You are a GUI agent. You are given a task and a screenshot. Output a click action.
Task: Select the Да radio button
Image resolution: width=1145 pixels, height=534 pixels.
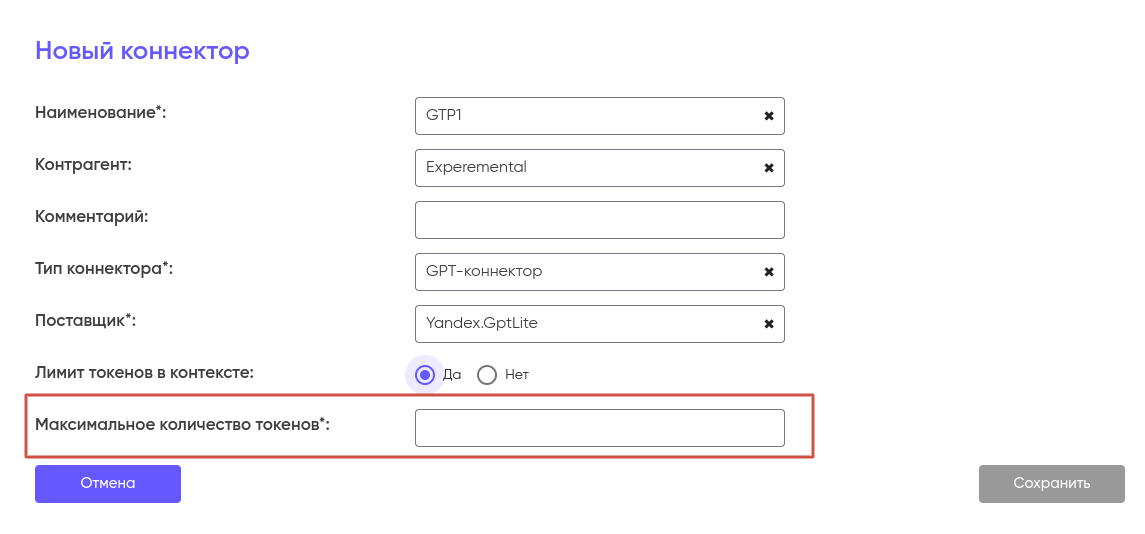tap(425, 375)
